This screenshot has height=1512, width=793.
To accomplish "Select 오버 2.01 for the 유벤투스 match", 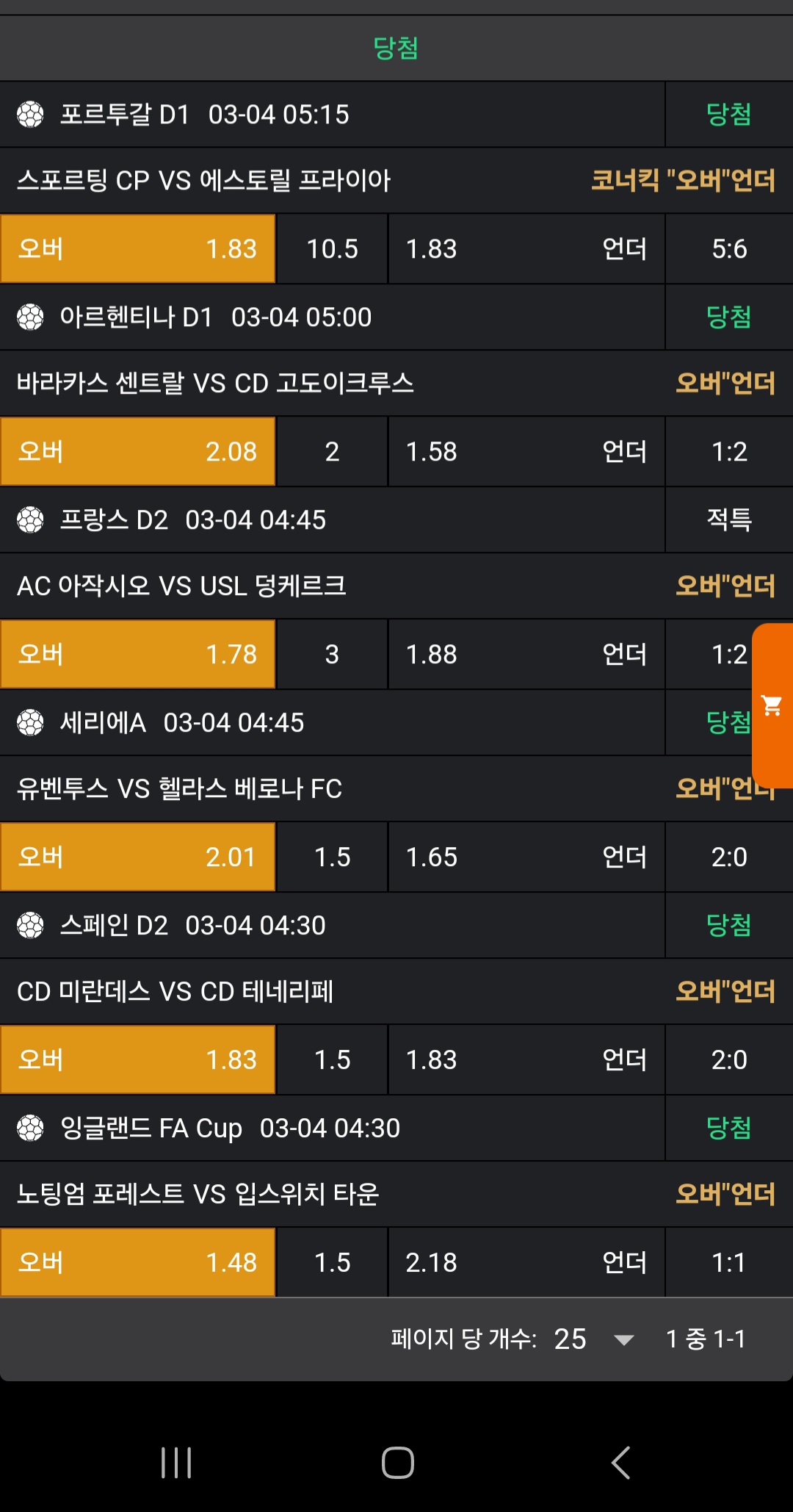I will (138, 857).
